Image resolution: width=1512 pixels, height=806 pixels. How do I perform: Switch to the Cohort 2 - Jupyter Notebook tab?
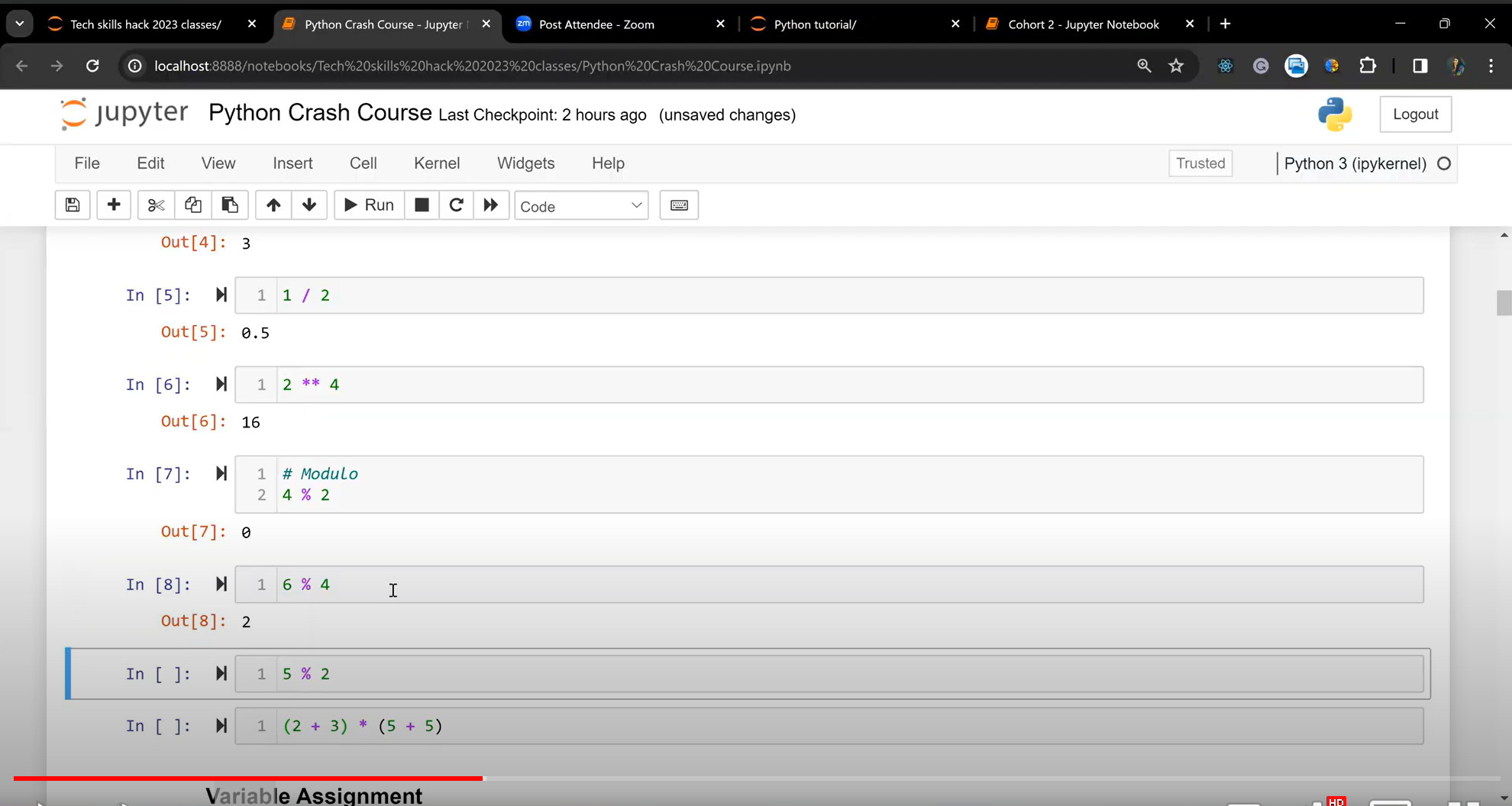click(1081, 24)
